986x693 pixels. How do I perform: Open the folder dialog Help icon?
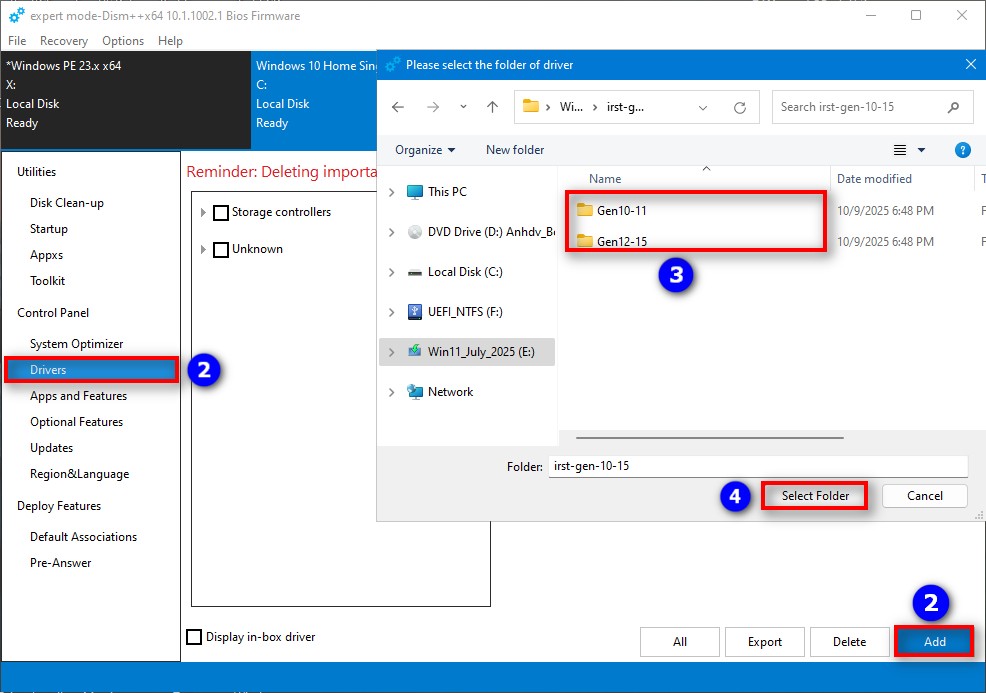962,150
